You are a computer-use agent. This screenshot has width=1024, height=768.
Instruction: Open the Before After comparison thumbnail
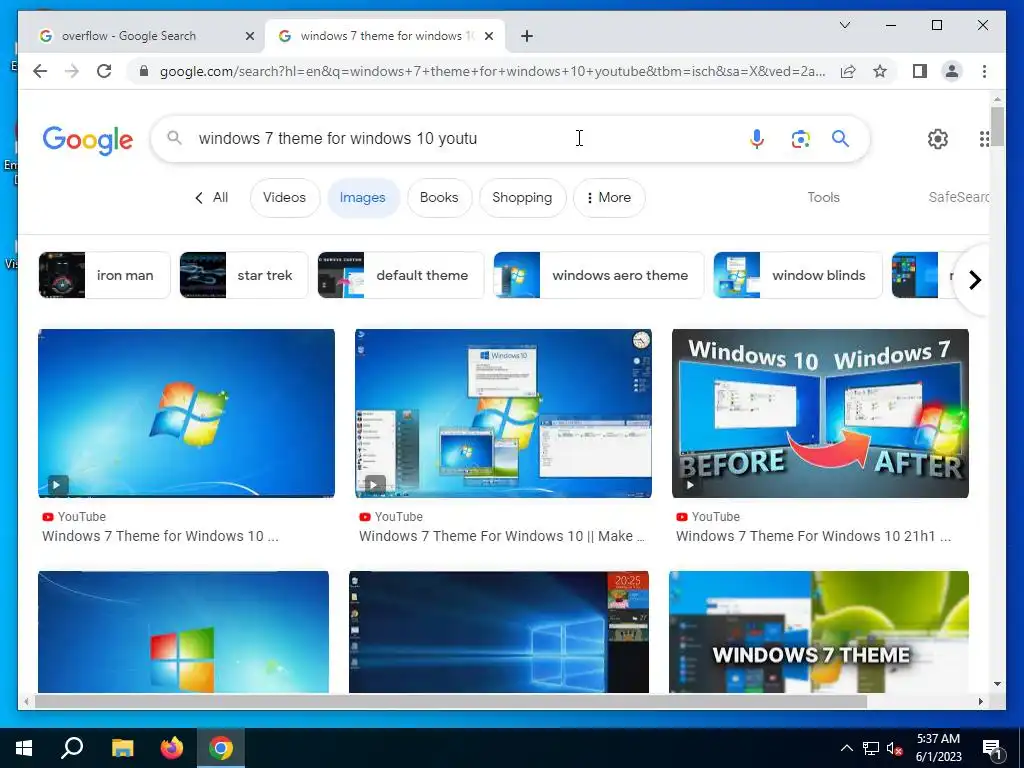(820, 413)
